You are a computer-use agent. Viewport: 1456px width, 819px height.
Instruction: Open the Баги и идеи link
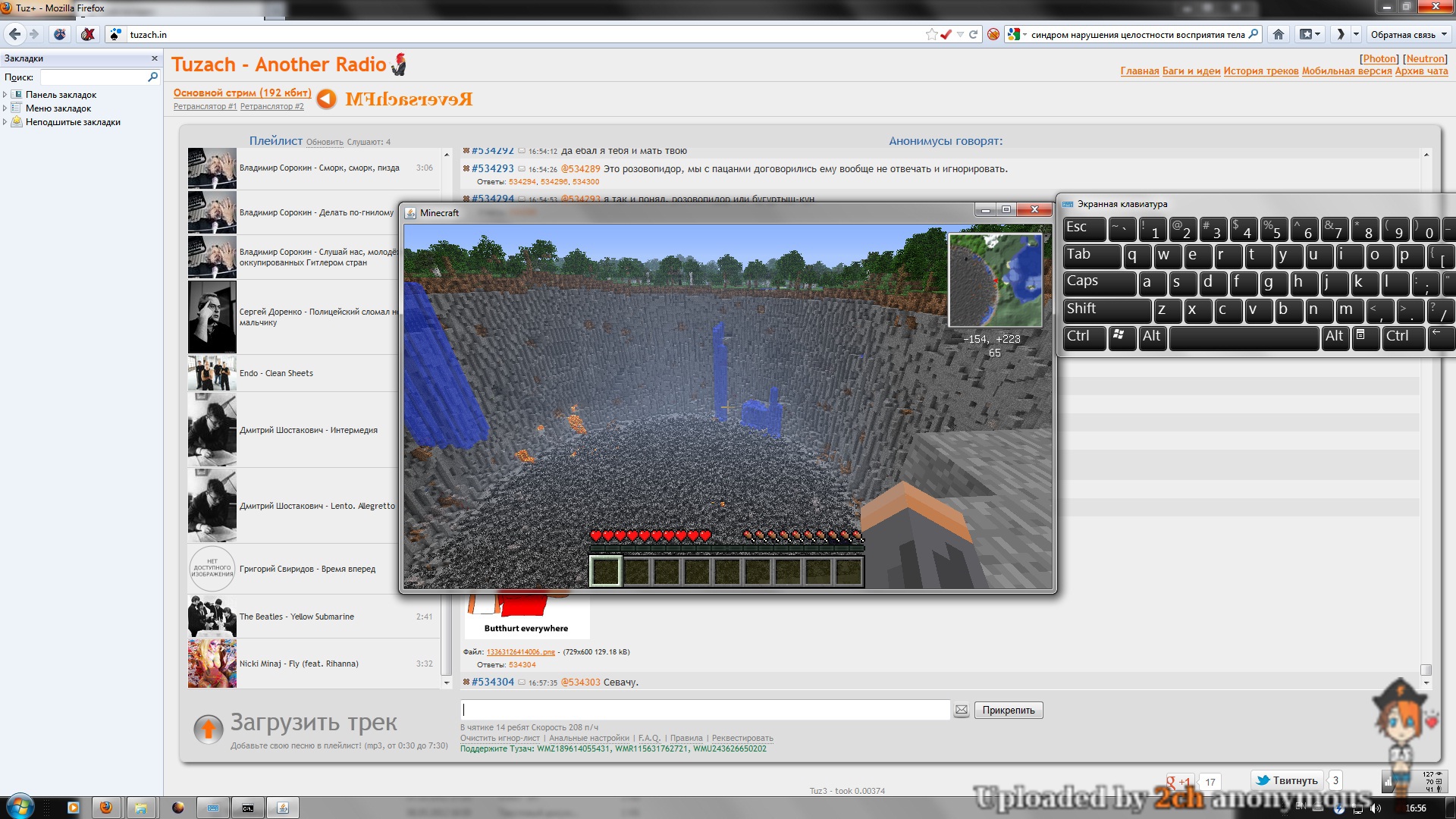coord(1191,71)
